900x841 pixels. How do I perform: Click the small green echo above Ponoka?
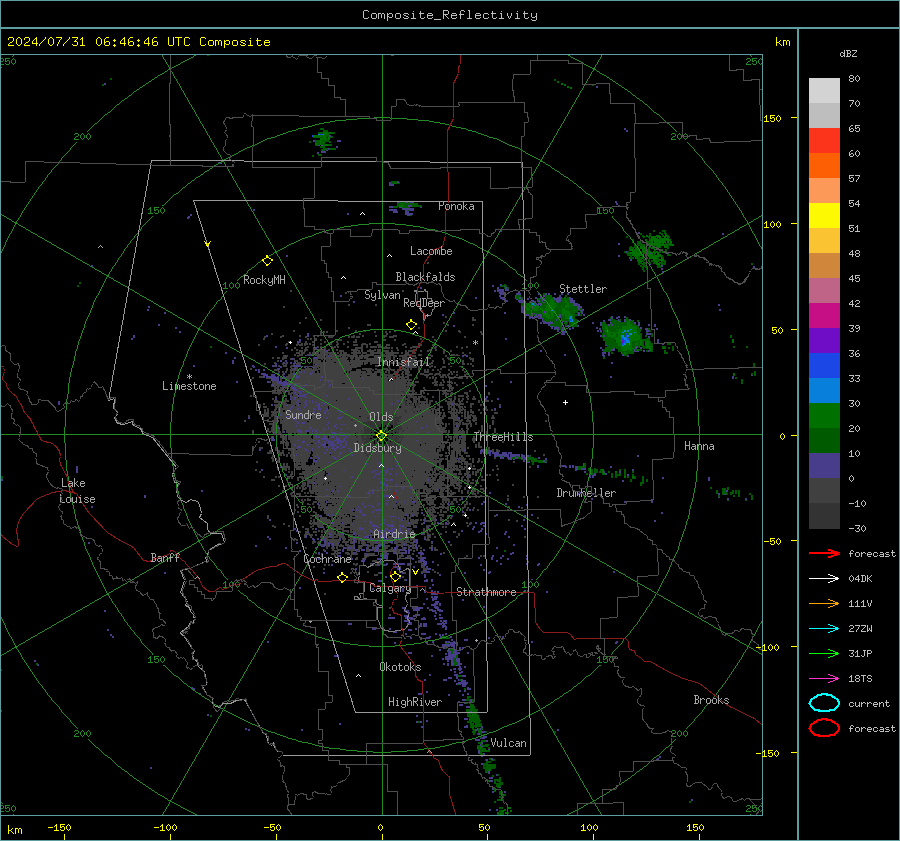pyautogui.click(x=407, y=205)
